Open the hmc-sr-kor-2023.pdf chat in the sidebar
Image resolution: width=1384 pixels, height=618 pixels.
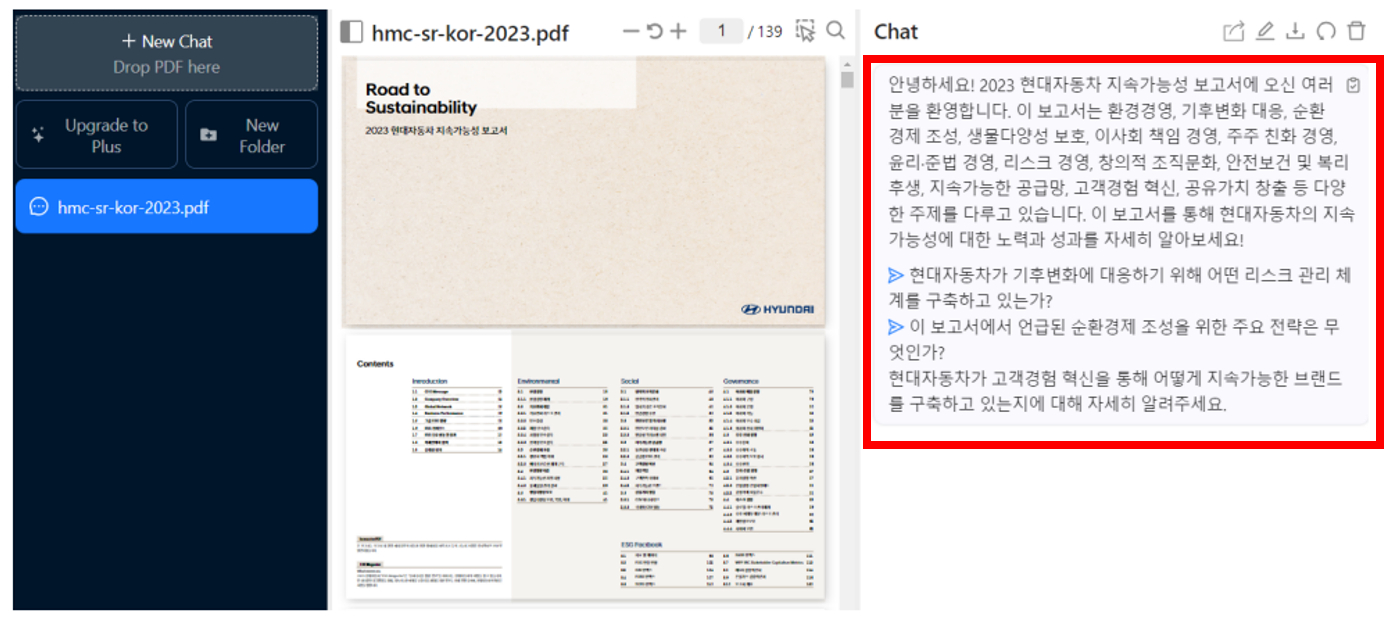pyautogui.click(x=167, y=207)
